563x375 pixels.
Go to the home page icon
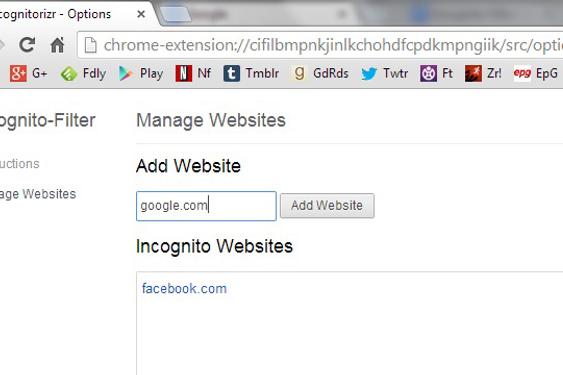coord(57,45)
